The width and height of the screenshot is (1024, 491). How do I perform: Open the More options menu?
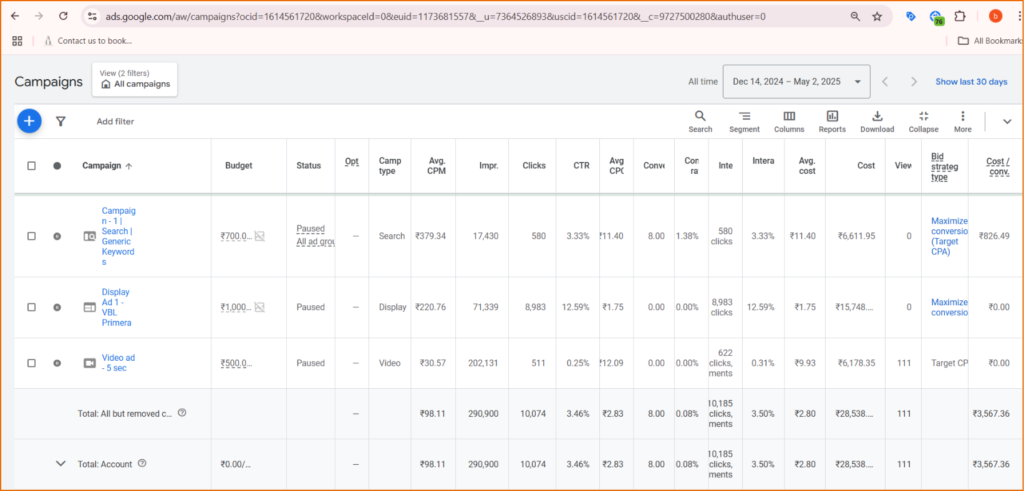point(962,121)
